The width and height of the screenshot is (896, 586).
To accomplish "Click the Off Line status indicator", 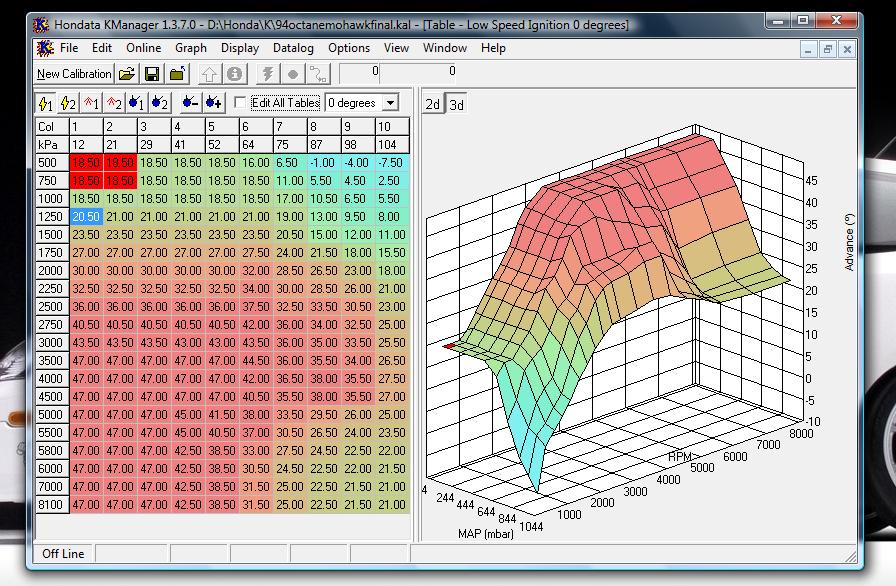I will 63,553.
